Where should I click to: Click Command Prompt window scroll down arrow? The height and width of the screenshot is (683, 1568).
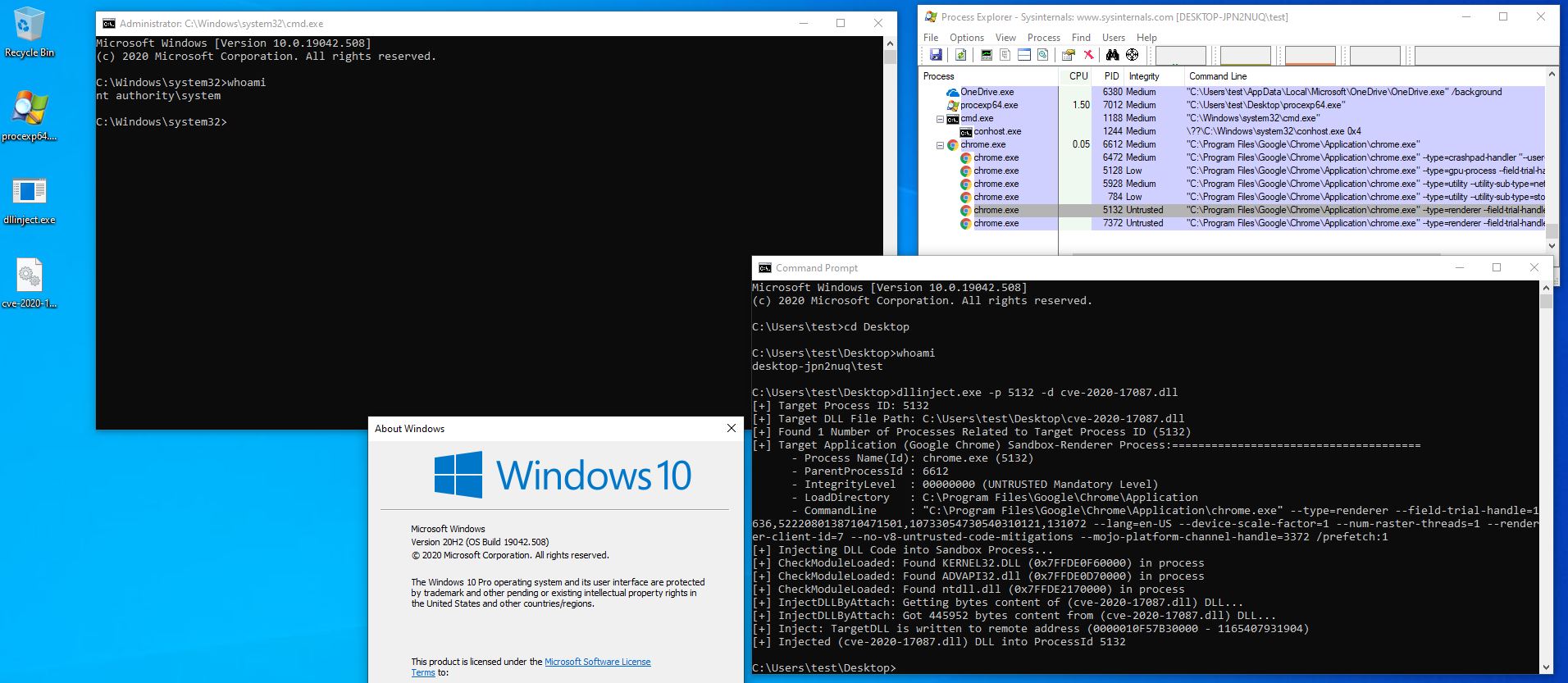click(x=1547, y=667)
